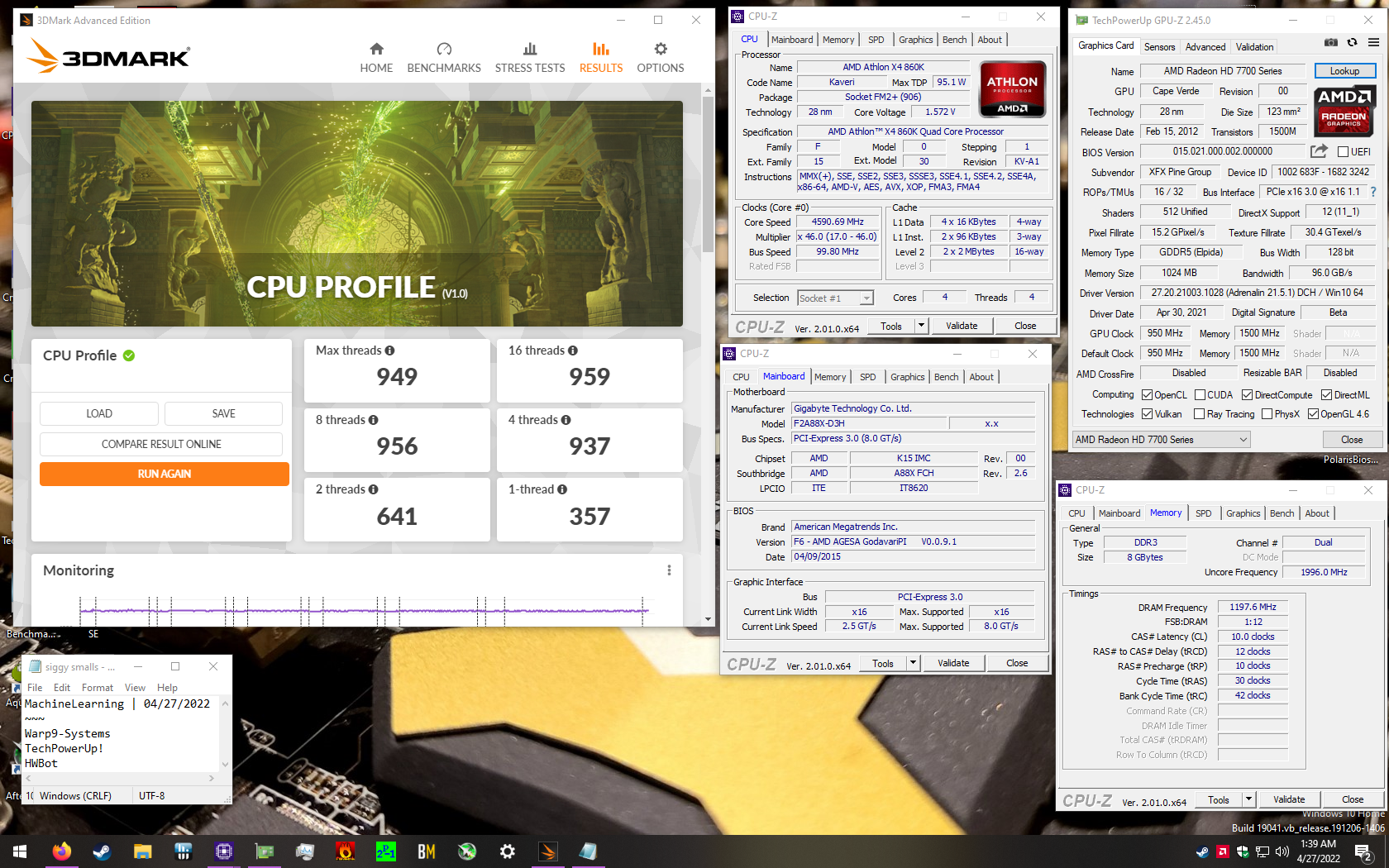Viewport: 1389px width, 868px height.
Task: Click LOAD button in 3DMark
Action: (99, 413)
